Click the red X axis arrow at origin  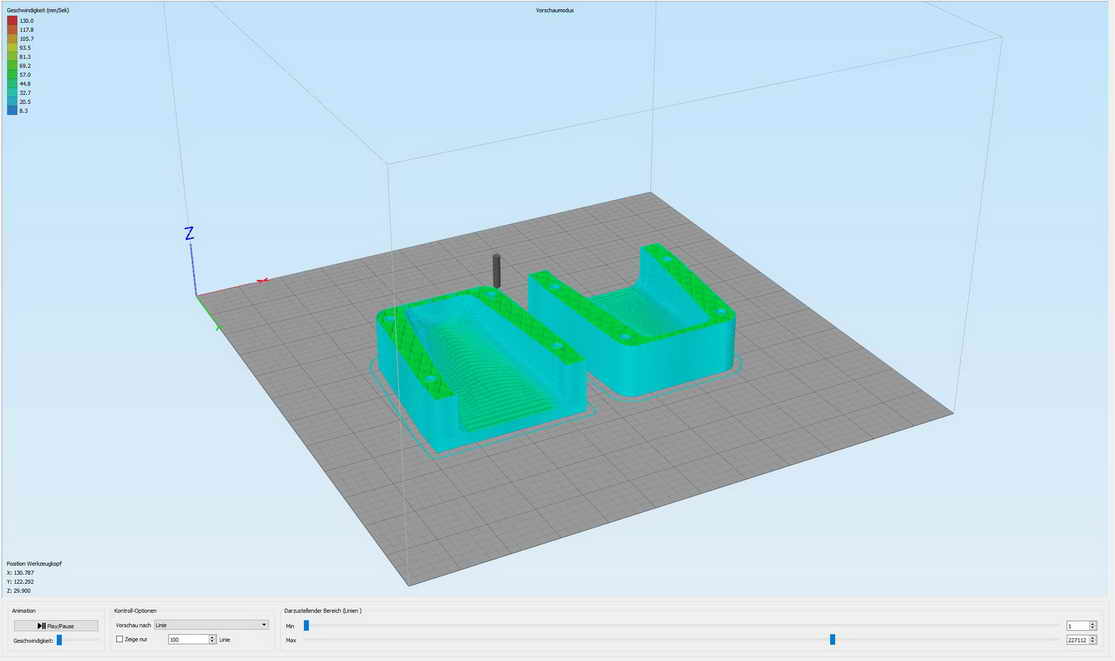click(261, 282)
